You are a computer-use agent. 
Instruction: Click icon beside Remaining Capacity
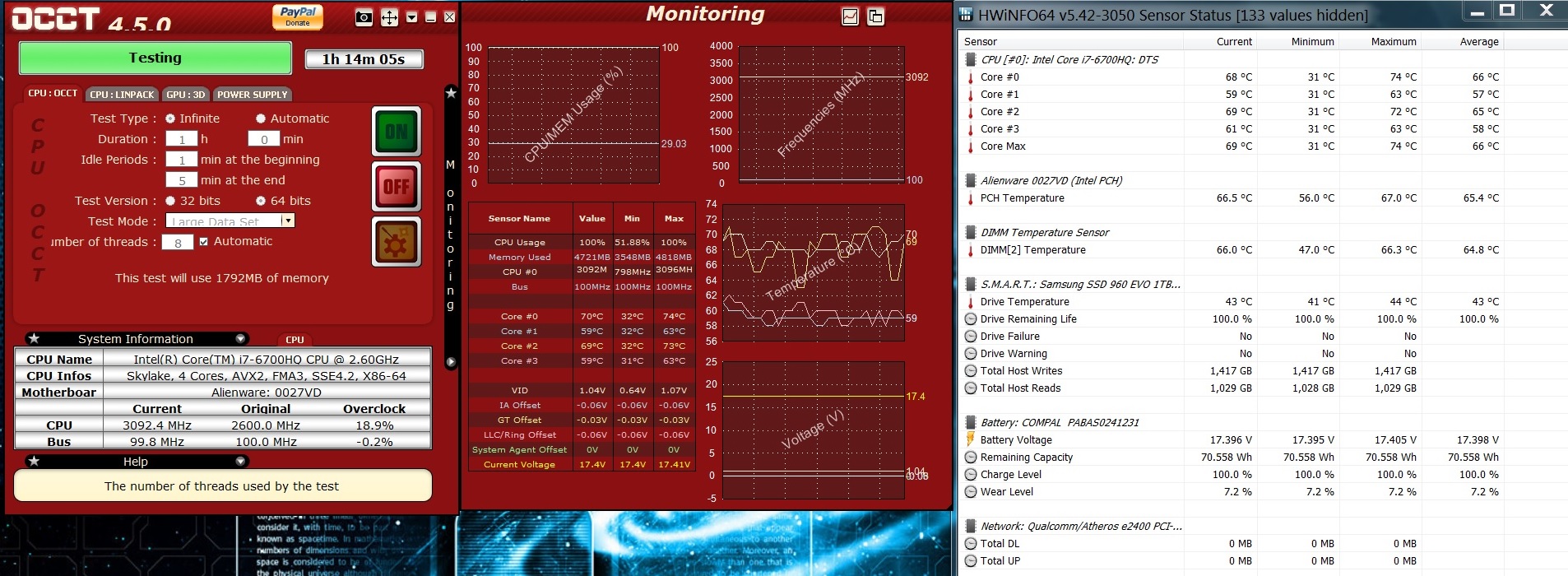point(971,458)
